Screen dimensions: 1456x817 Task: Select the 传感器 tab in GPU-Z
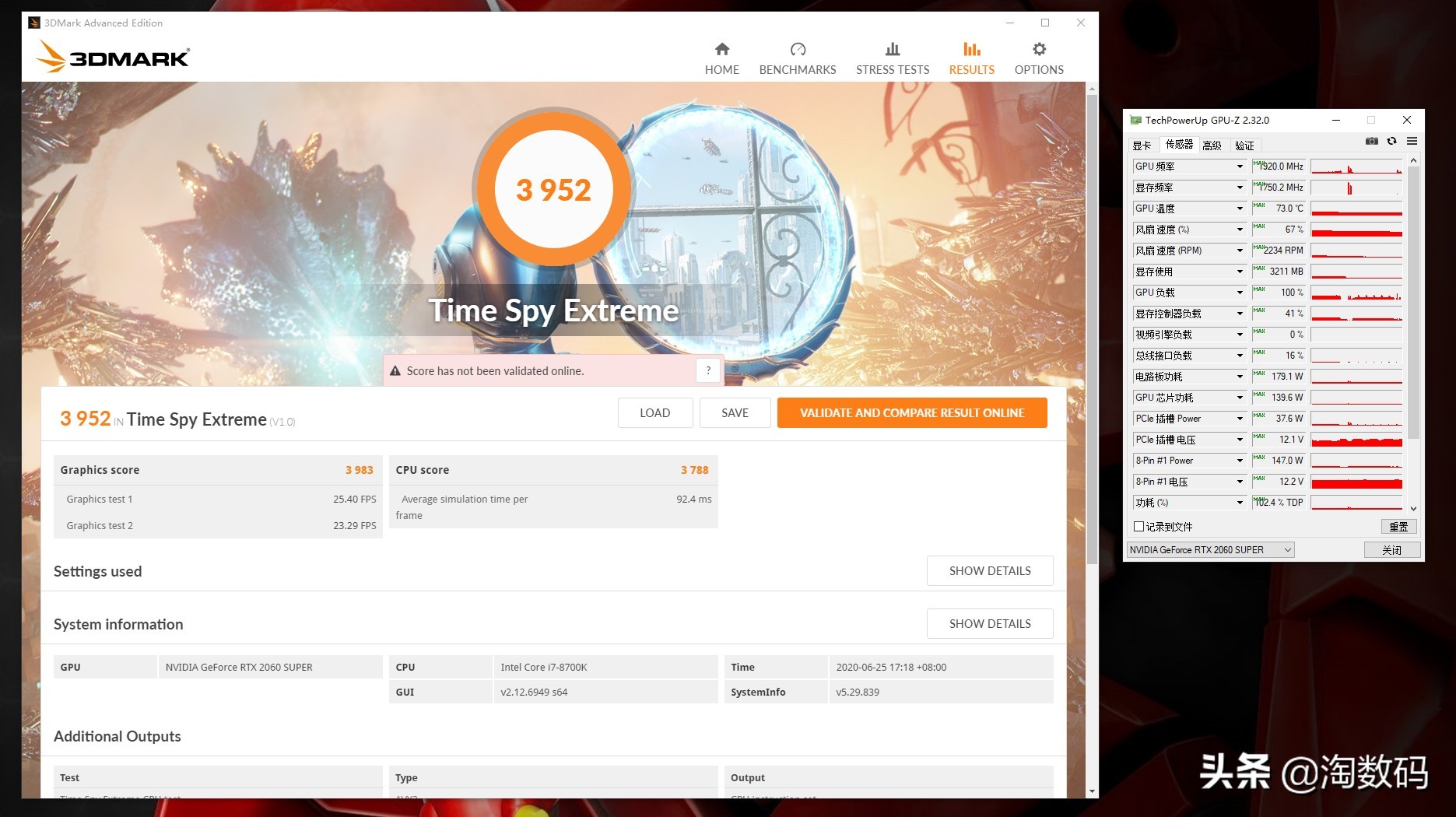point(1179,145)
